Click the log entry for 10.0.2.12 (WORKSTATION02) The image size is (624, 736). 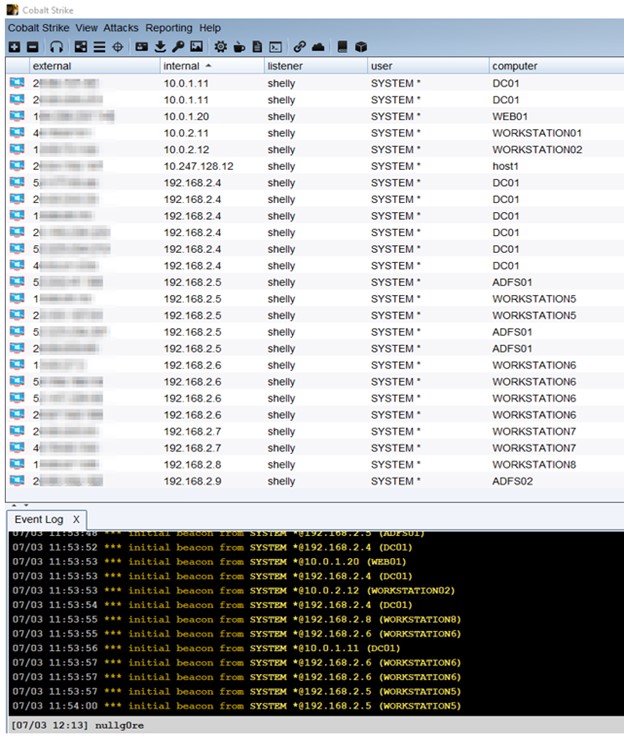233,590
